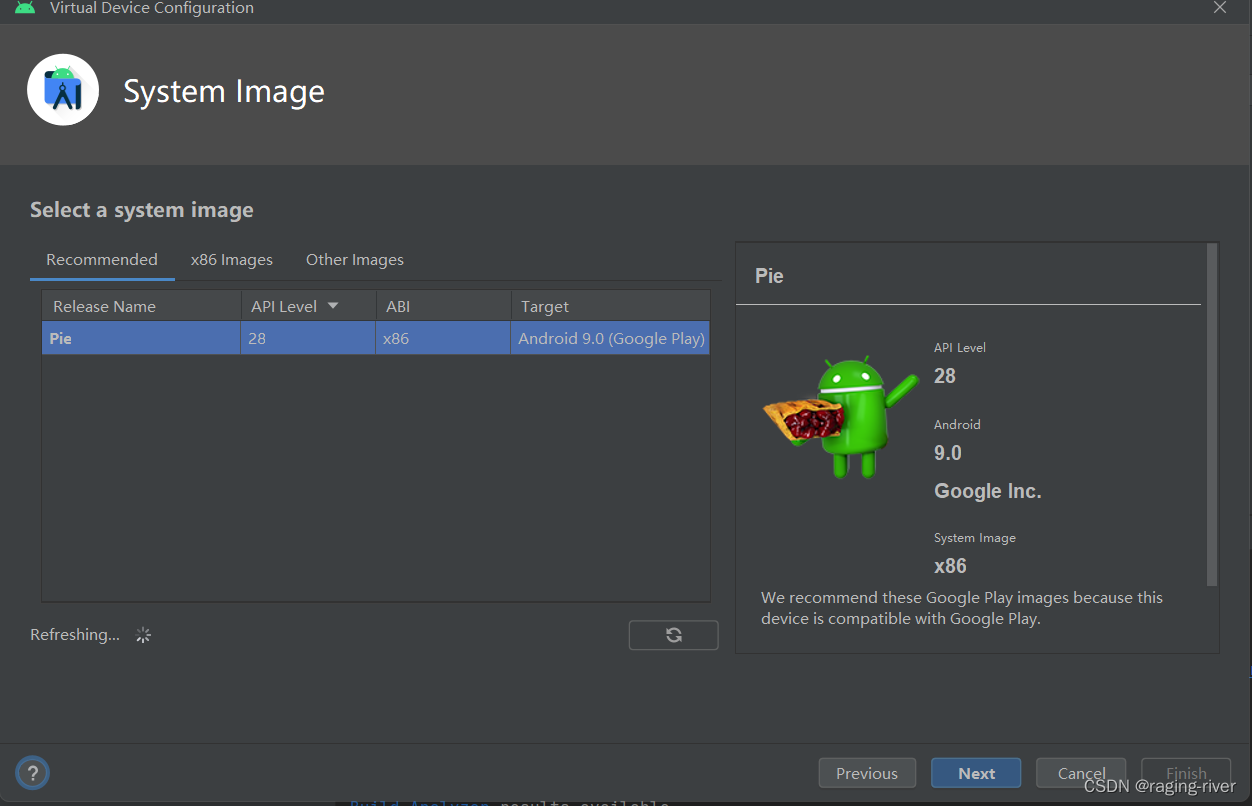Click the Google Play recommendation note text
The height and width of the screenshot is (806, 1252).
pos(962,608)
